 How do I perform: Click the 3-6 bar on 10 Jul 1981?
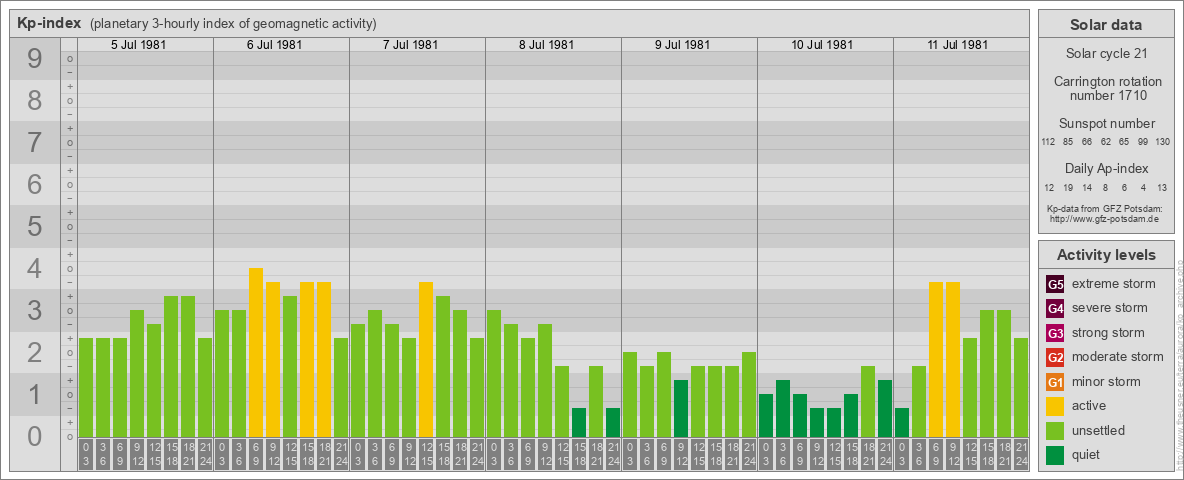[783, 408]
